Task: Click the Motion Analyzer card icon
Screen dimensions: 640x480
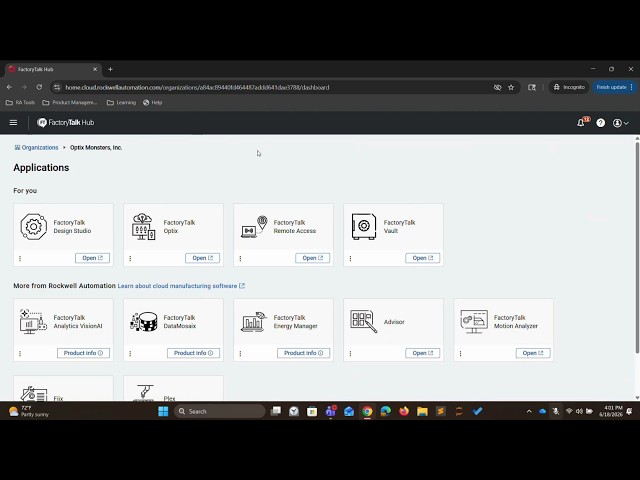Action: coord(474,322)
